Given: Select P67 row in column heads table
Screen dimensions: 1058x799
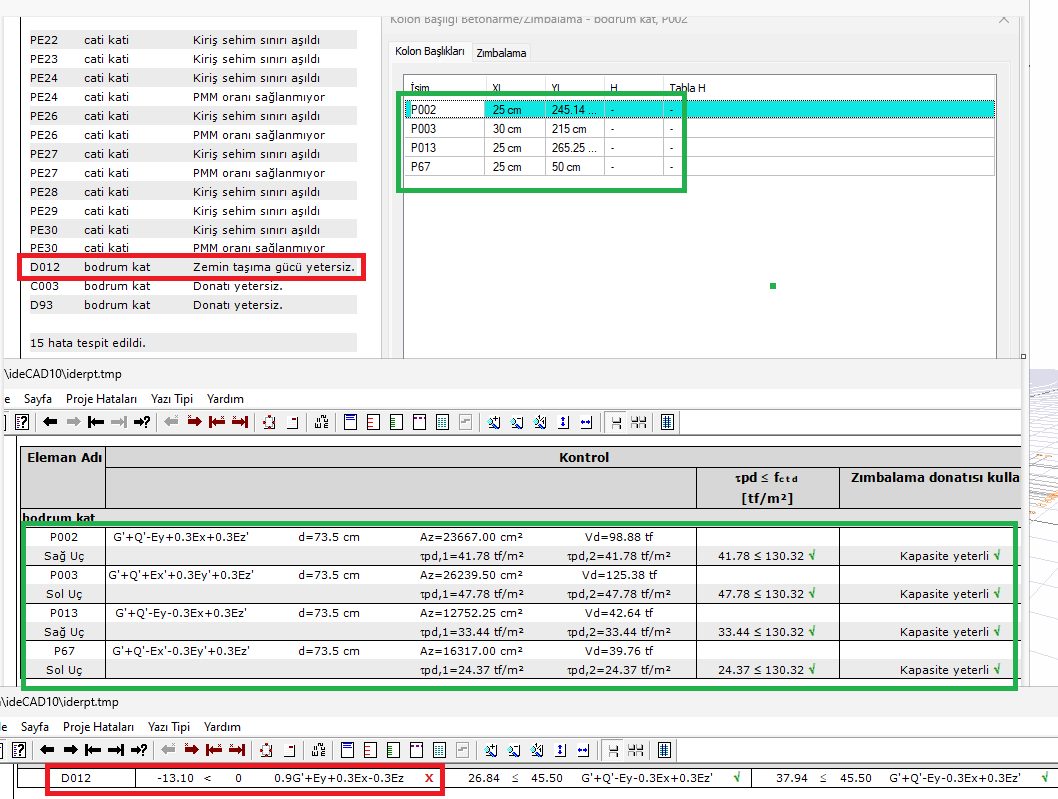Looking at the screenshot, I should click(700, 166).
